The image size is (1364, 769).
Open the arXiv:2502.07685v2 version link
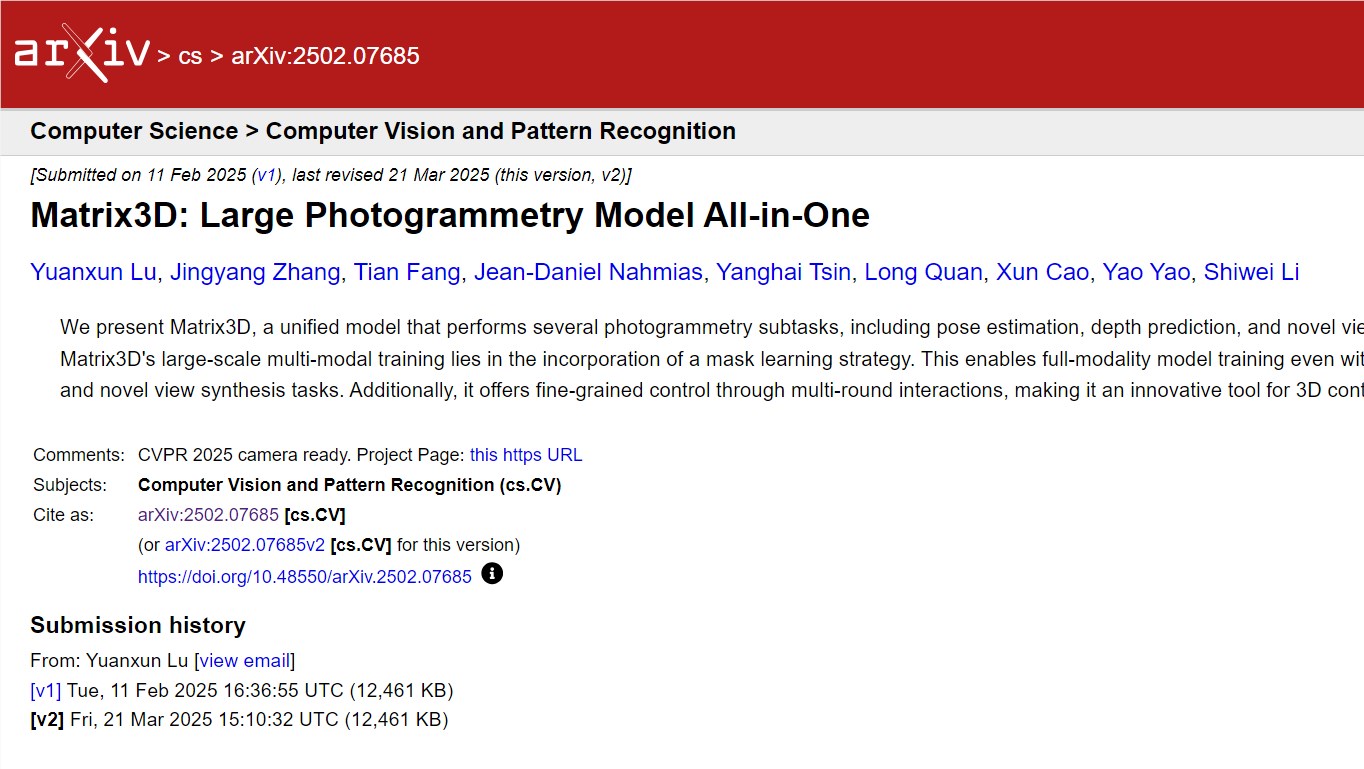coord(245,545)
